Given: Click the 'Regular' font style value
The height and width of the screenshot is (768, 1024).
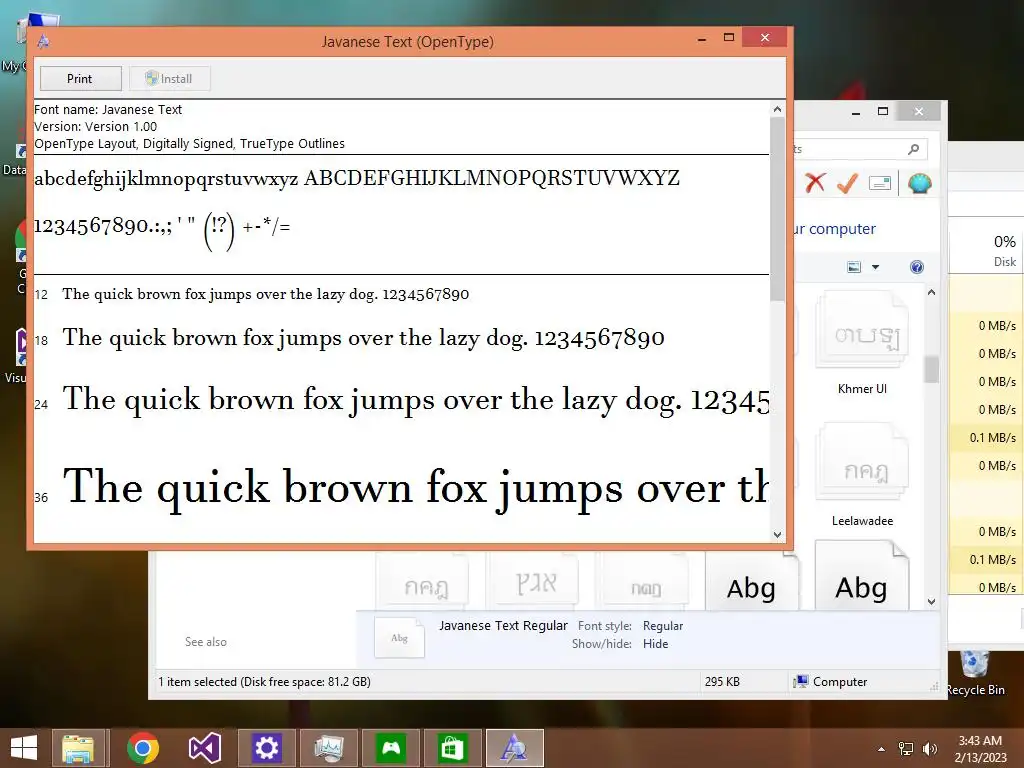Looking at the screenshot, I should tap(663, 626).
